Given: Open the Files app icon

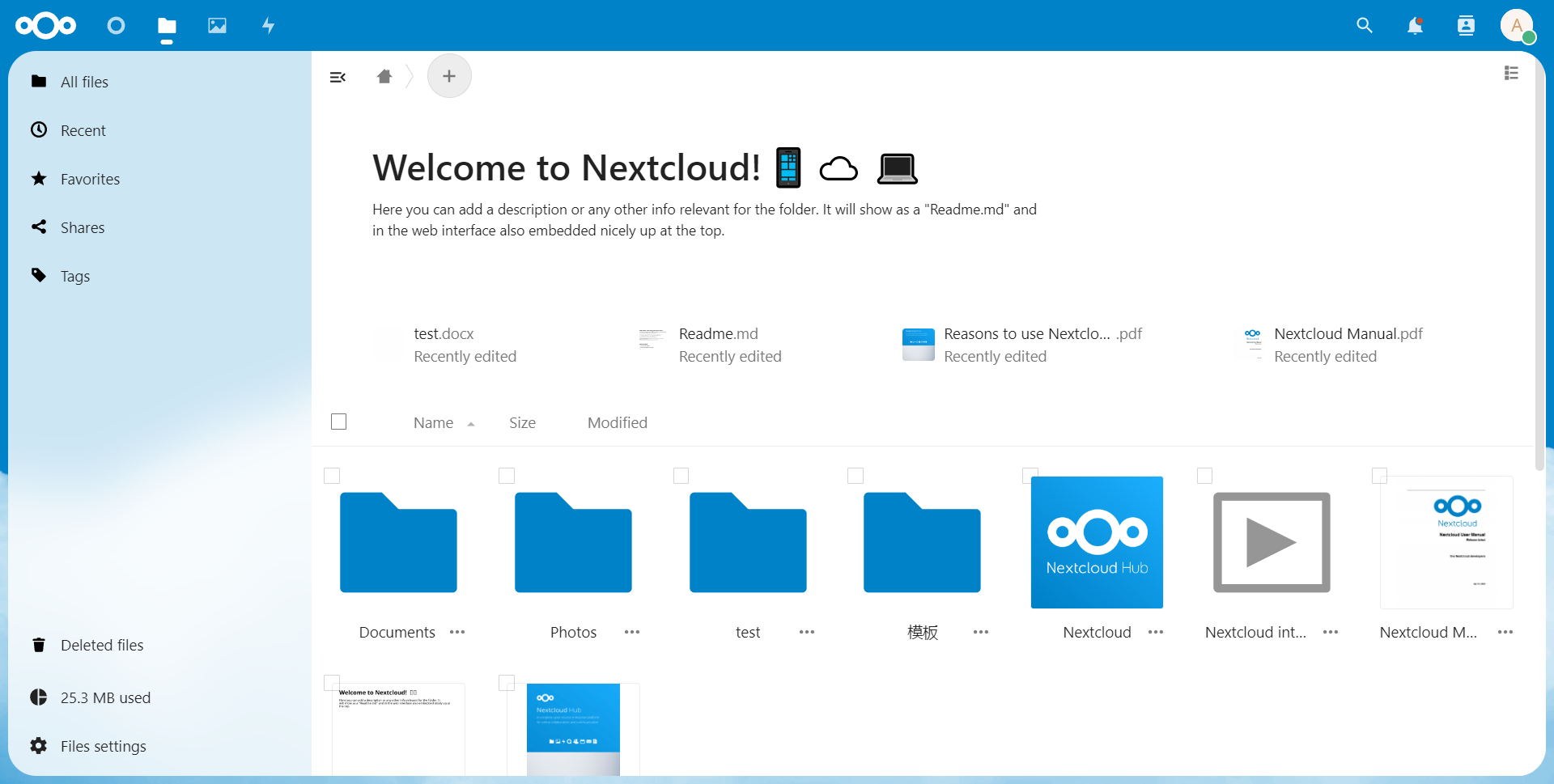Looking at the screenshot, I should (x=167, y=26).
